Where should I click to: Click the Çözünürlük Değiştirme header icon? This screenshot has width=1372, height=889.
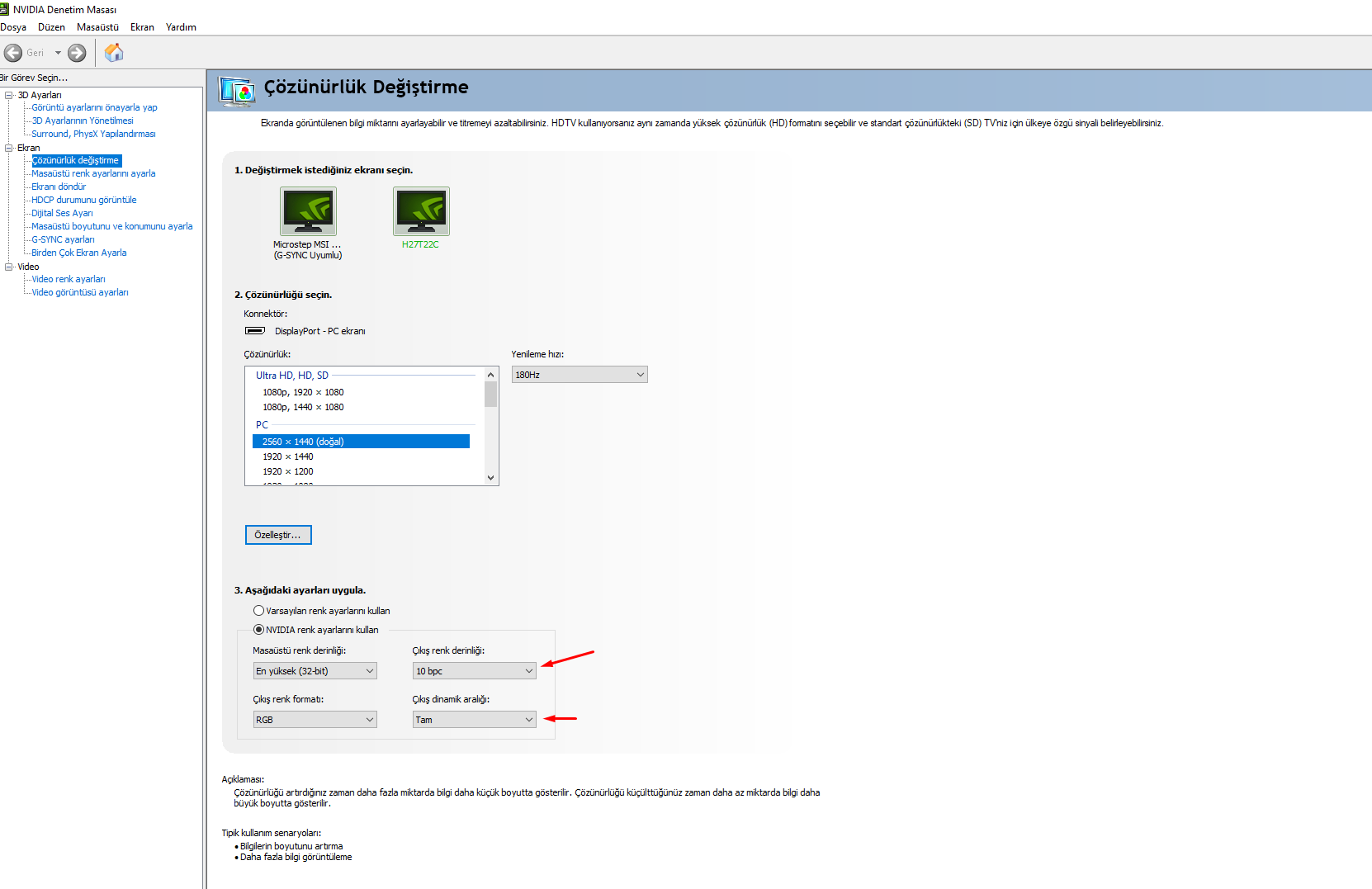point(237,91)
